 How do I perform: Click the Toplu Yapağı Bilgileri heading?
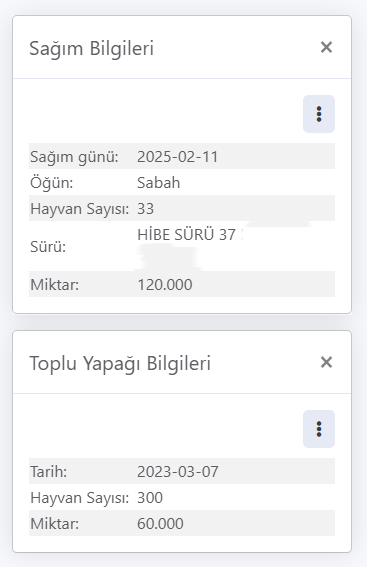tap(120, 363)
